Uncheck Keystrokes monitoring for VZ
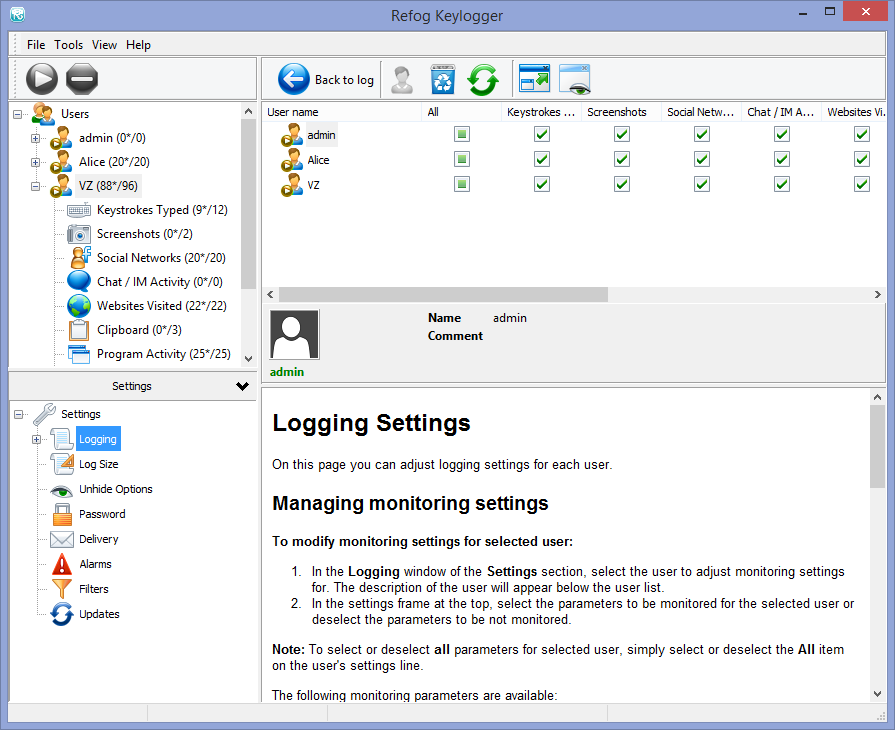This screenshot has height=730, width=895. pyautogui.click(x=542, y=184)
